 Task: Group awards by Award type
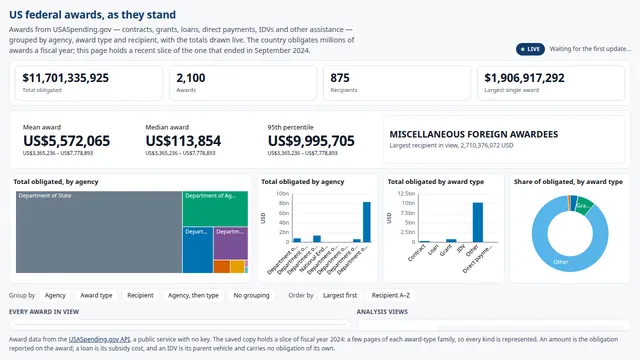(96, 295)
